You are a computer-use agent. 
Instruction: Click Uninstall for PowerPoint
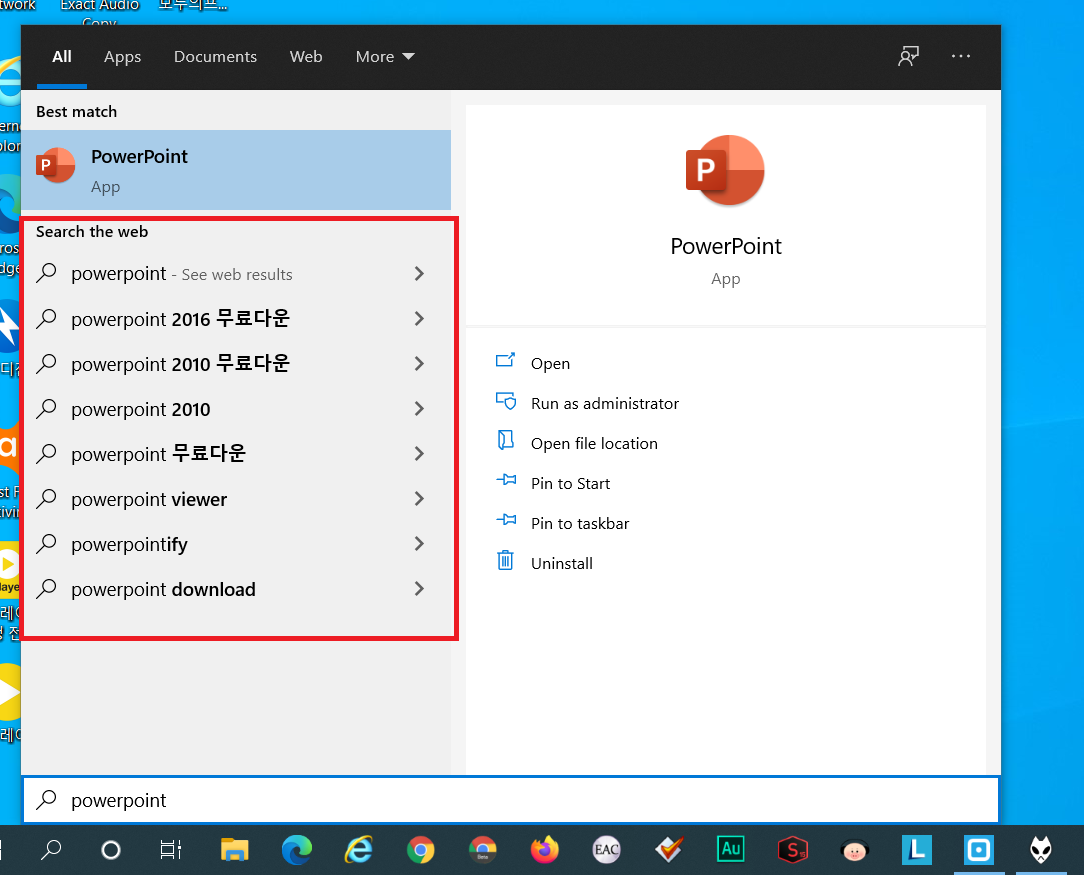tap(561, 564)
